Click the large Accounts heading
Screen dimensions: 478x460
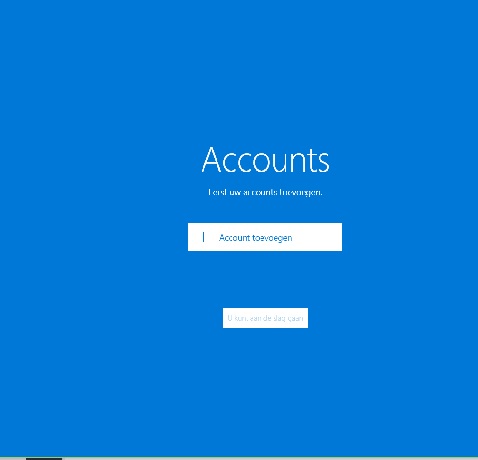[x=265, y=160]
